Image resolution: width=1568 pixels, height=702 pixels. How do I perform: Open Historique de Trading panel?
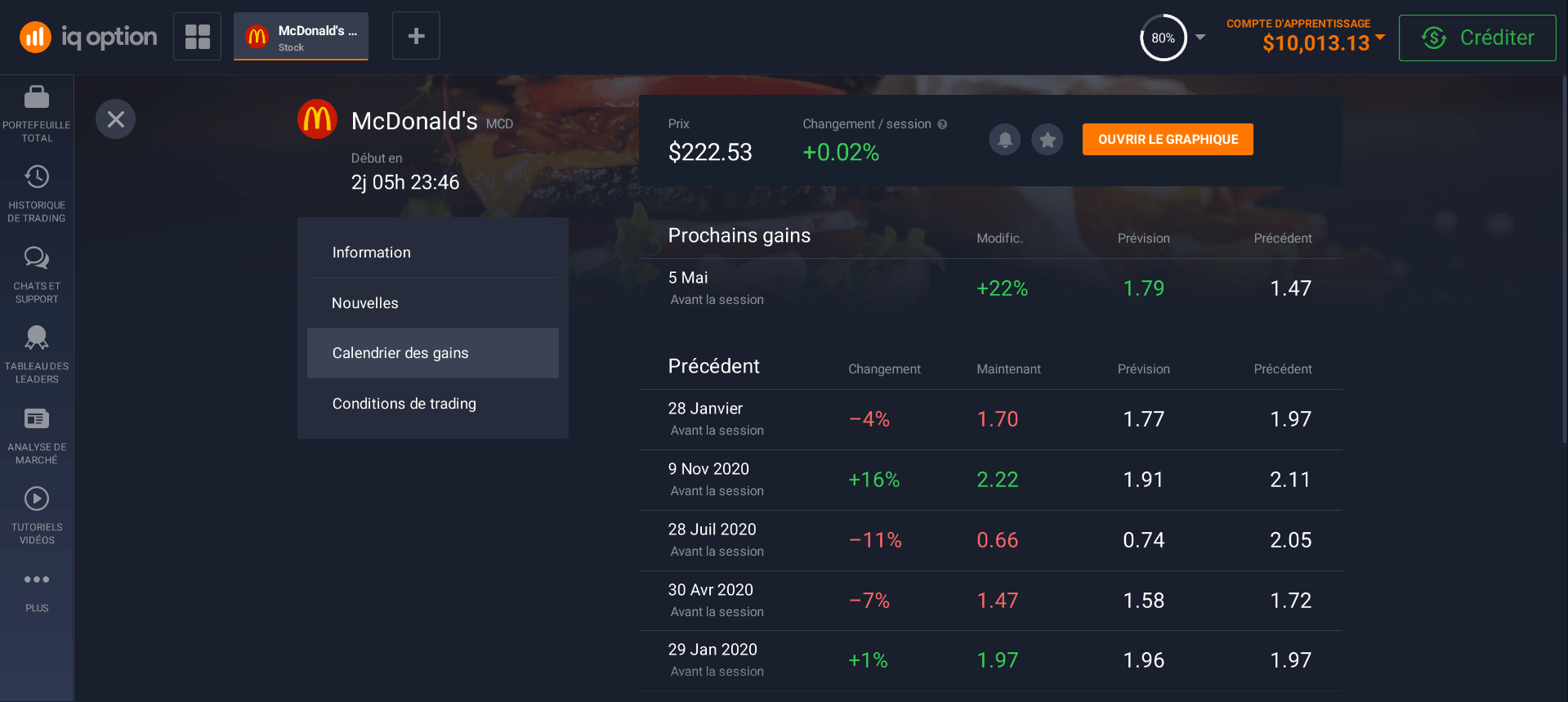pos(37,177)
